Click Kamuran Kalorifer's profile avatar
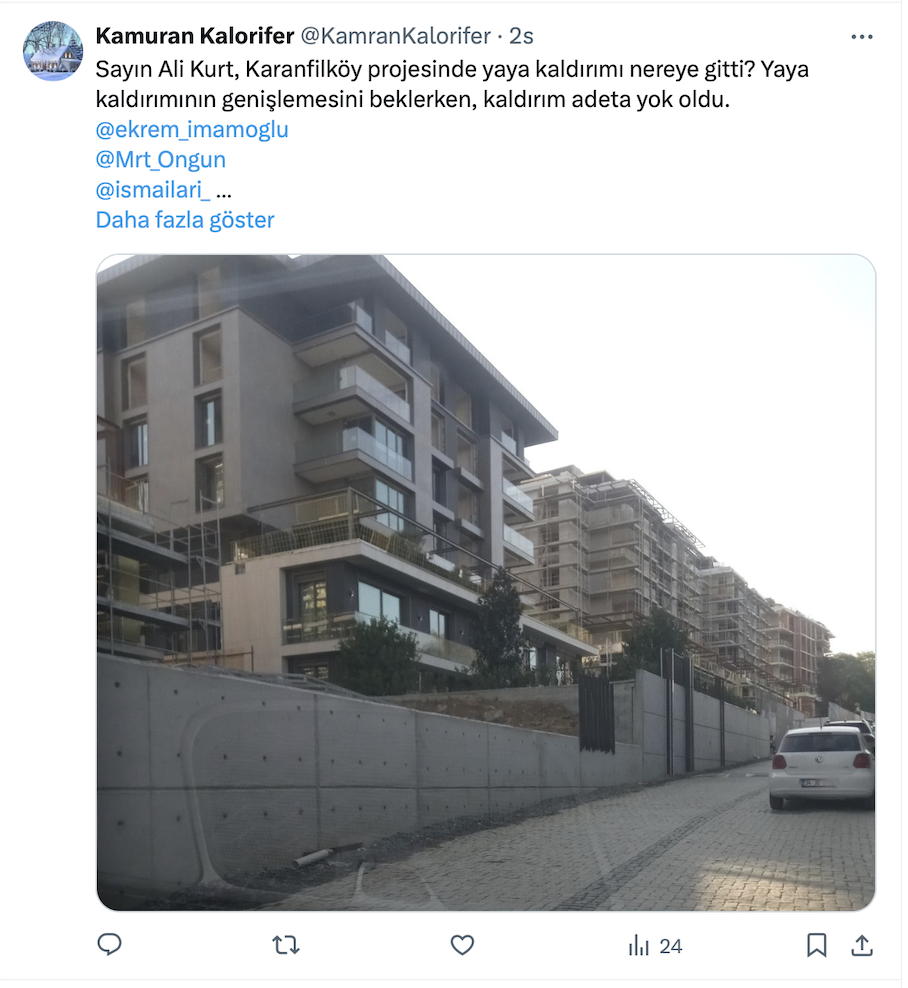This screenshot has height=988, width=908. pos(53,51)
